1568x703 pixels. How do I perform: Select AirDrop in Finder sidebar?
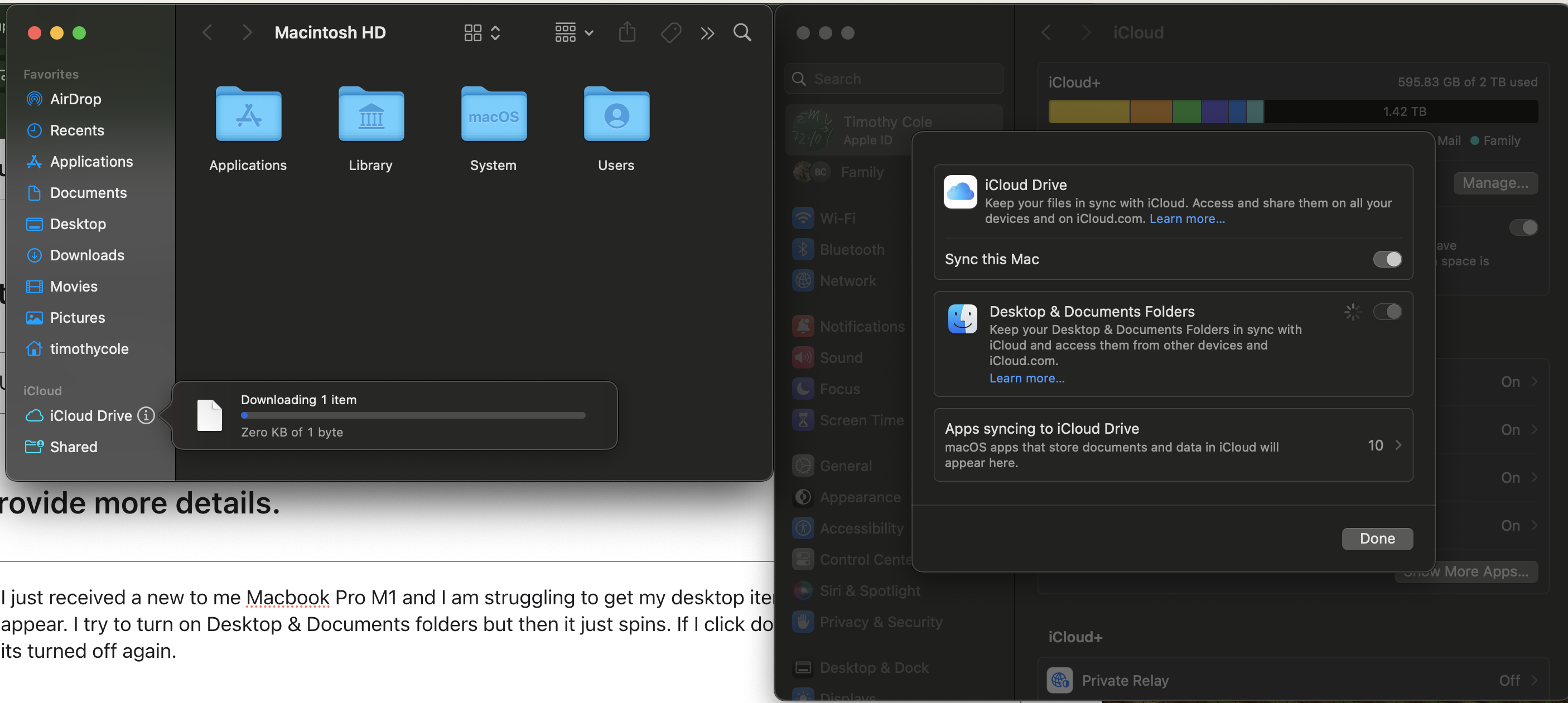point(75,99)
